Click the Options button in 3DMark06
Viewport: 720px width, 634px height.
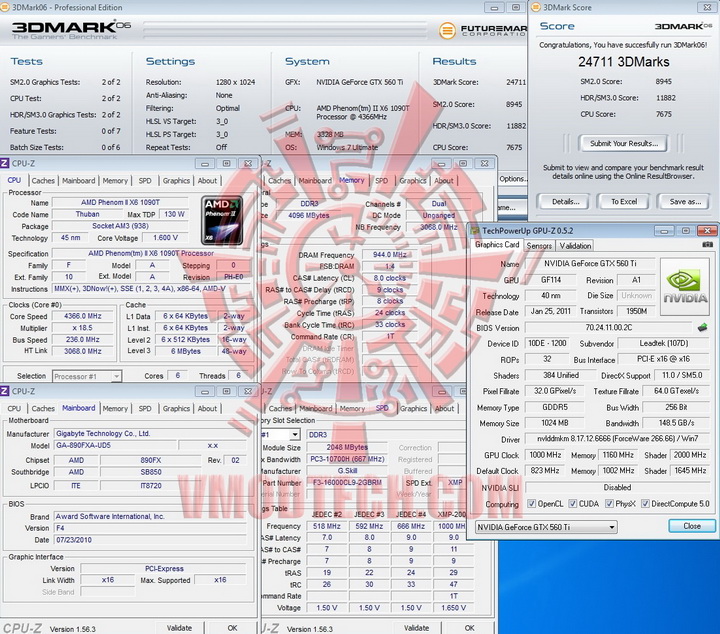point(512,179)
